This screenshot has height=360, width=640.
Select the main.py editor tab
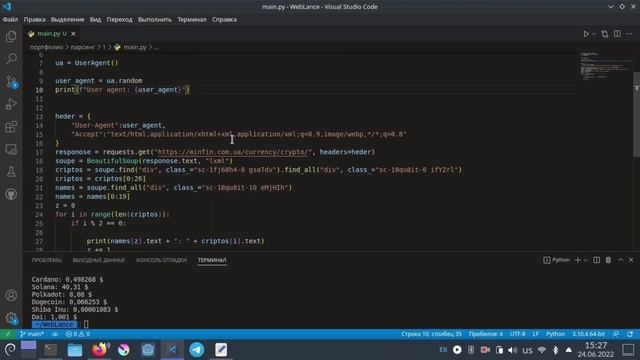pyautogui.click(x=52, y=34)
